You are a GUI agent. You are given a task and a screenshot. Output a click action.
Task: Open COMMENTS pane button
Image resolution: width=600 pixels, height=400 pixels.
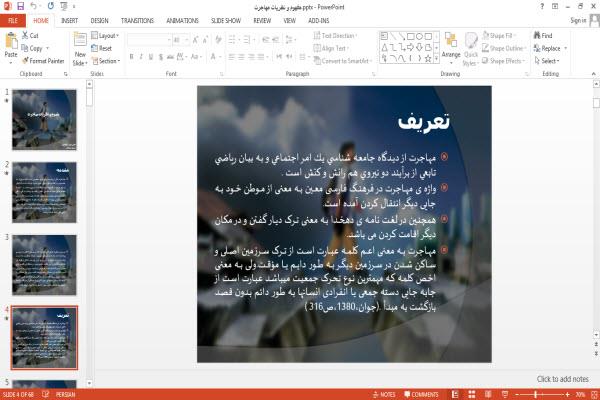point(421,394)
